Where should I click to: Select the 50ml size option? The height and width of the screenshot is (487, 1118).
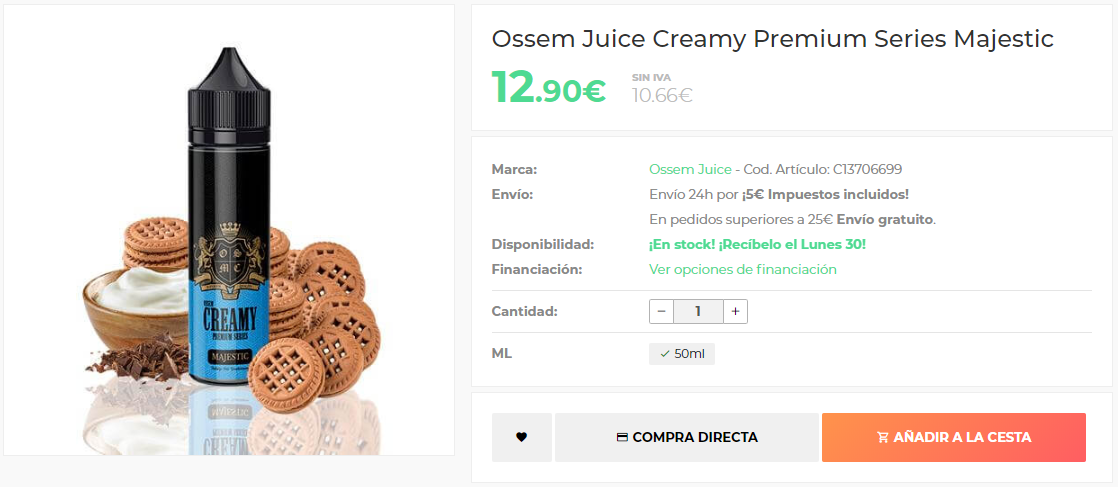(682, 353)
